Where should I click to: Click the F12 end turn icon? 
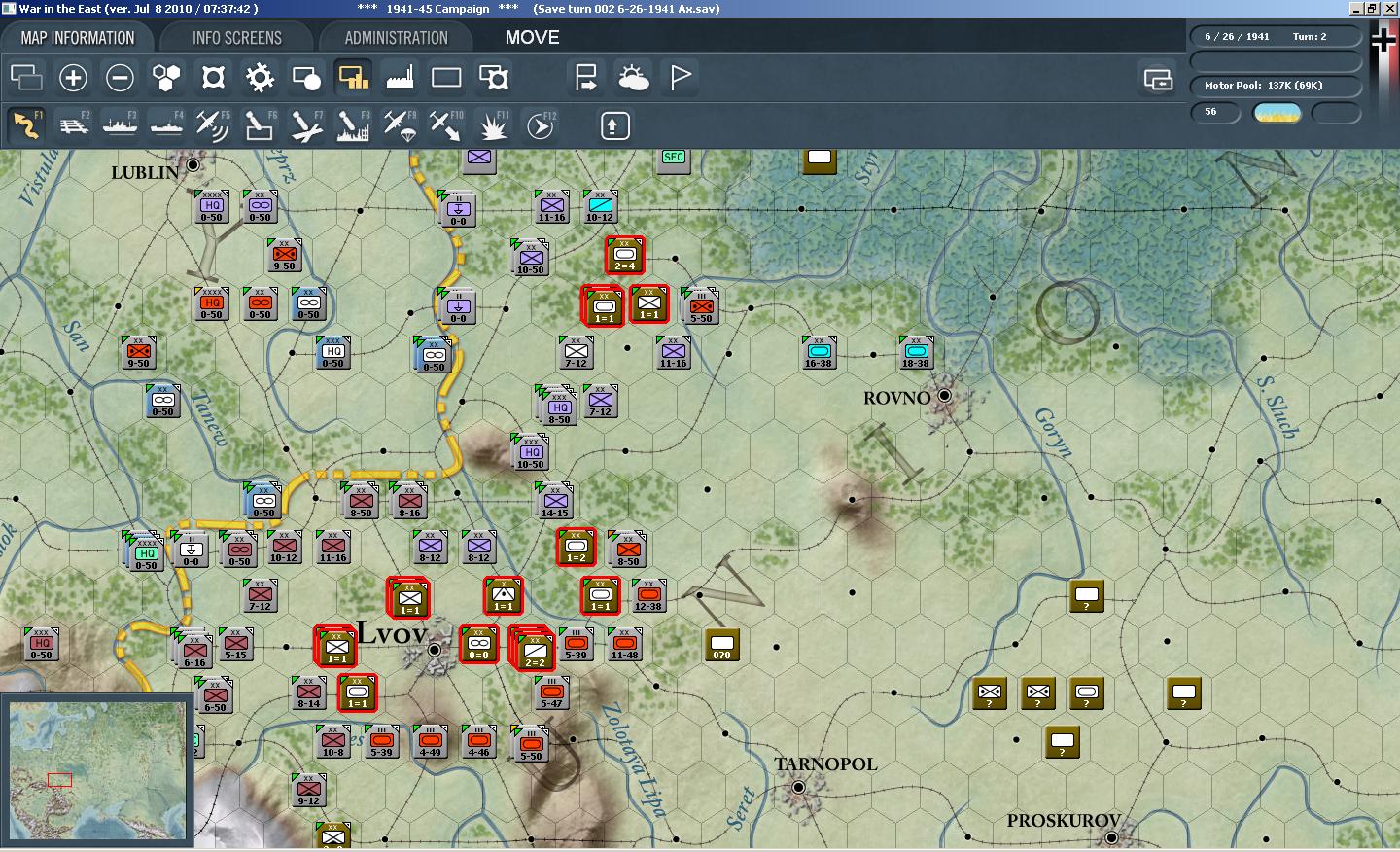point(540,125)
